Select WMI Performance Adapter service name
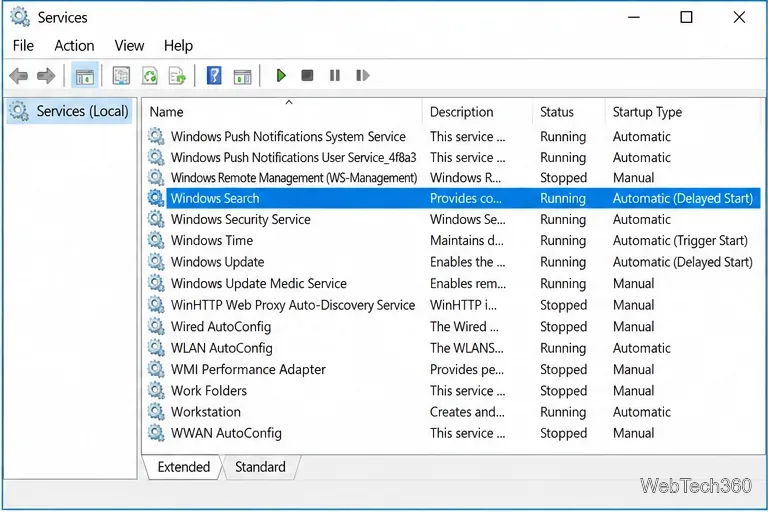 pyautogui.click(x=248, y=369)
